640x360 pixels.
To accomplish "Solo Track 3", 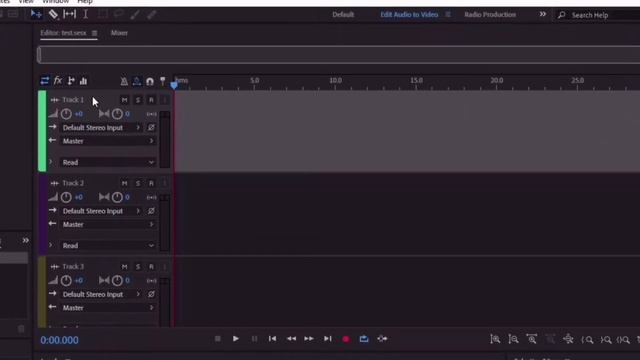I will (x=138, y=267).
